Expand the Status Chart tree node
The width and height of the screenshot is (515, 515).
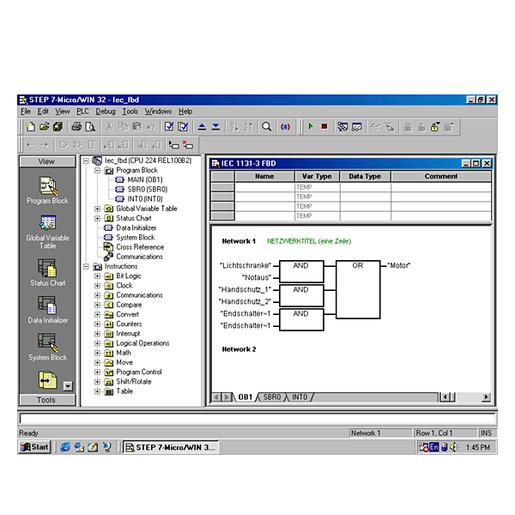click(x=97, y=219)
